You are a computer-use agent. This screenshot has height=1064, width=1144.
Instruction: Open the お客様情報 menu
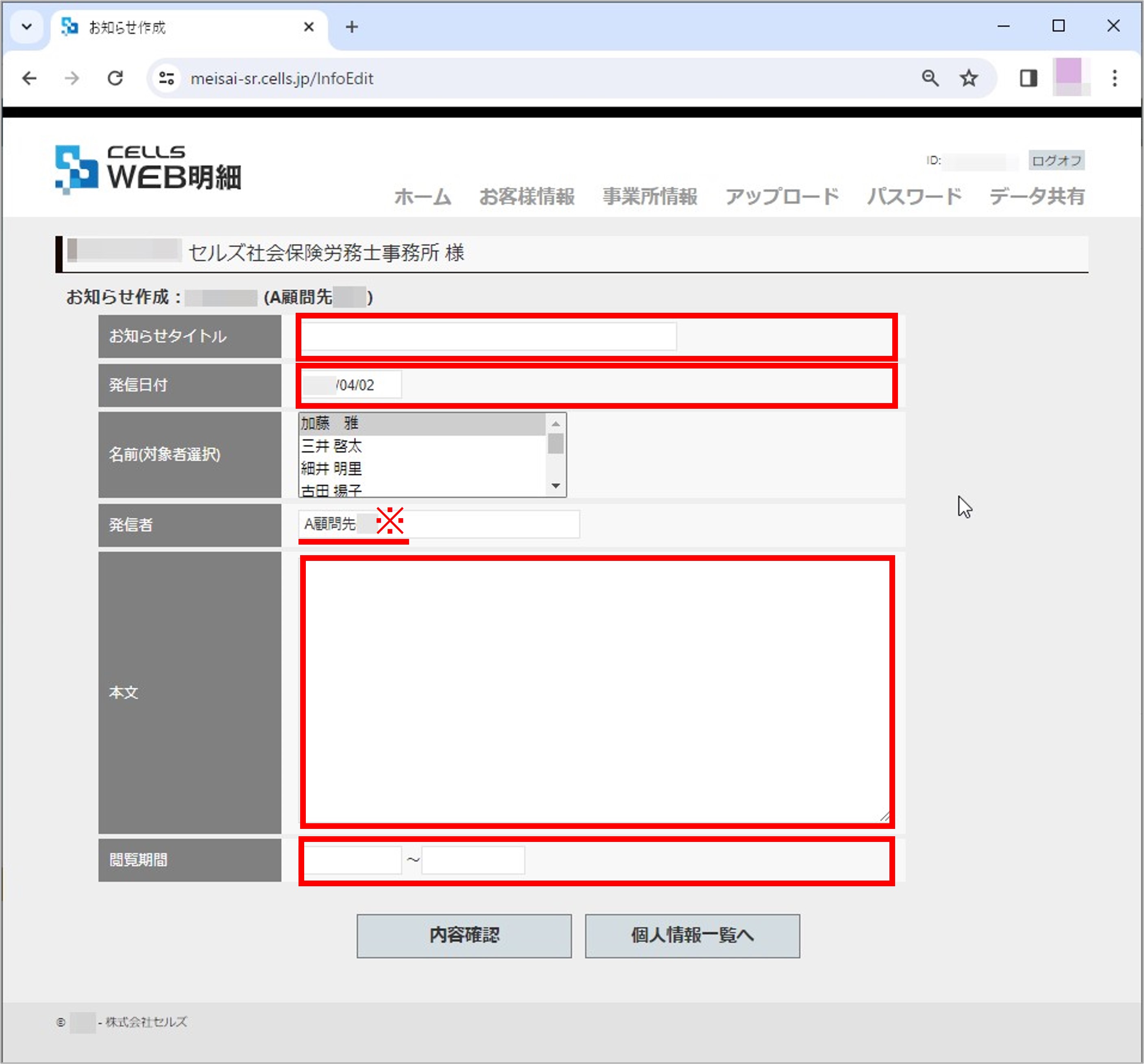527,197
